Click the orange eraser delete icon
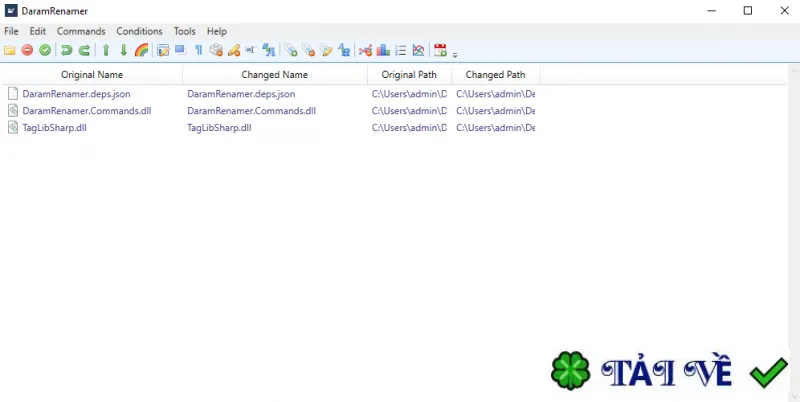Viewport: 800px width, 402px height. (234, 50)
